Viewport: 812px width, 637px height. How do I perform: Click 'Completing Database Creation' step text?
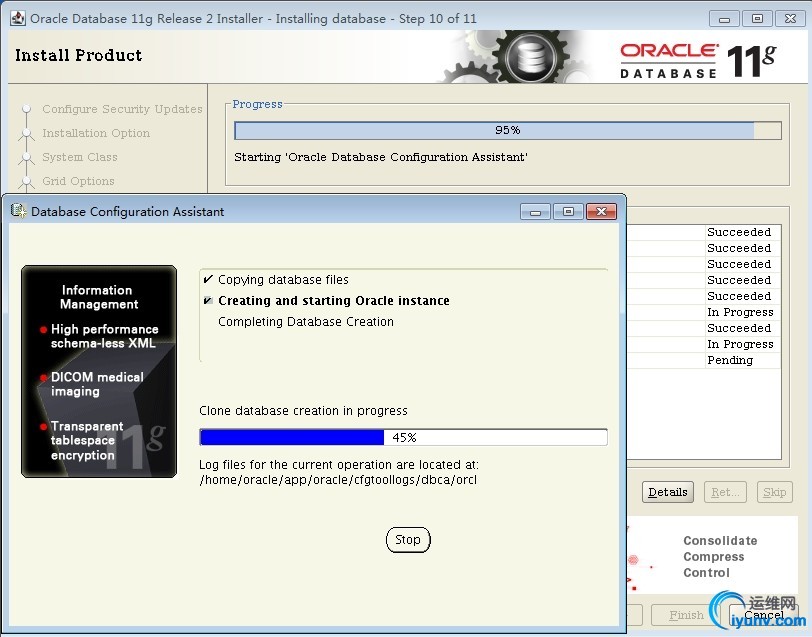306,322
